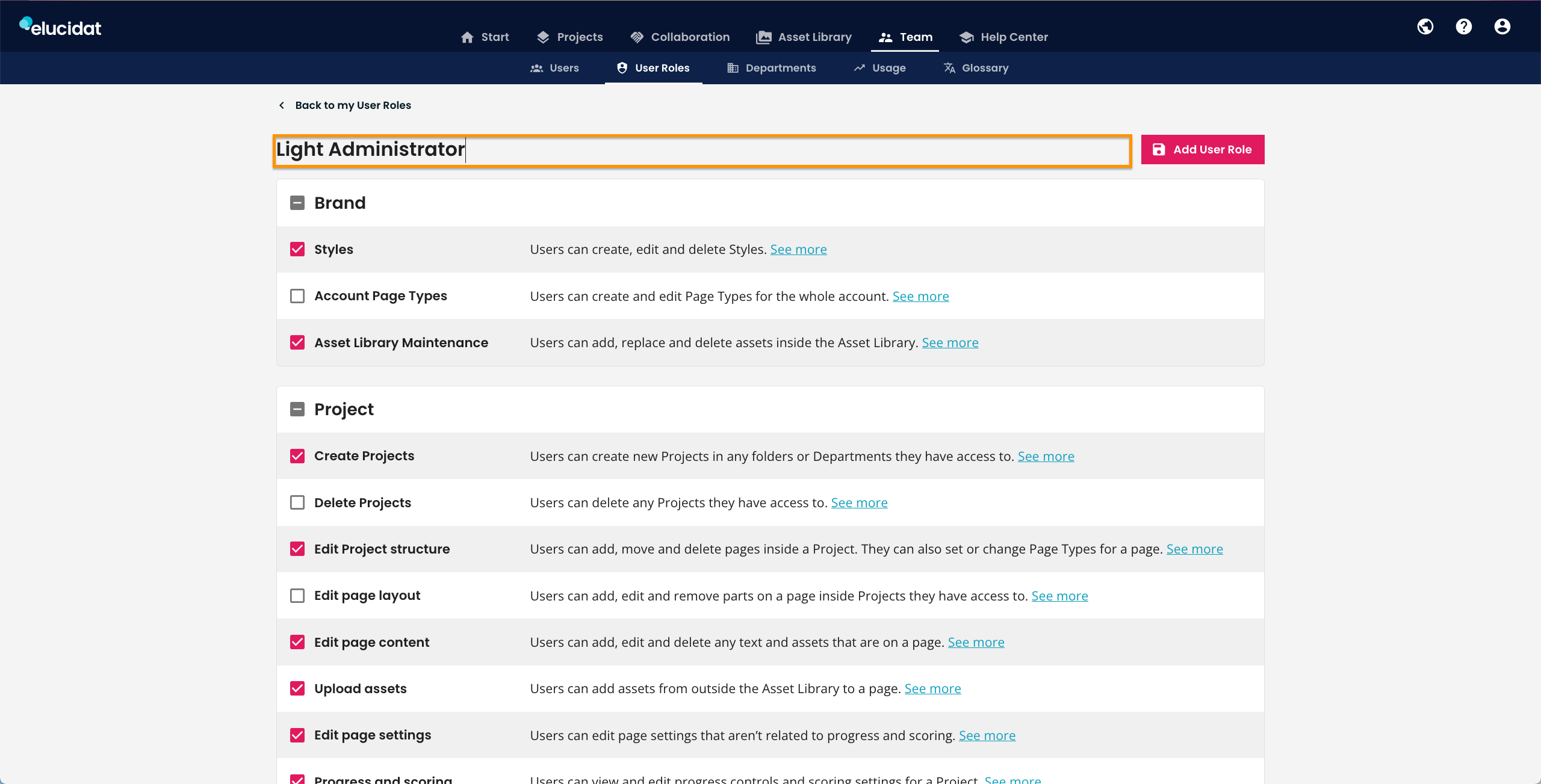Open the Help Center tab
This screenshot has width=1541, height=784.
(x=1004, y=37)
